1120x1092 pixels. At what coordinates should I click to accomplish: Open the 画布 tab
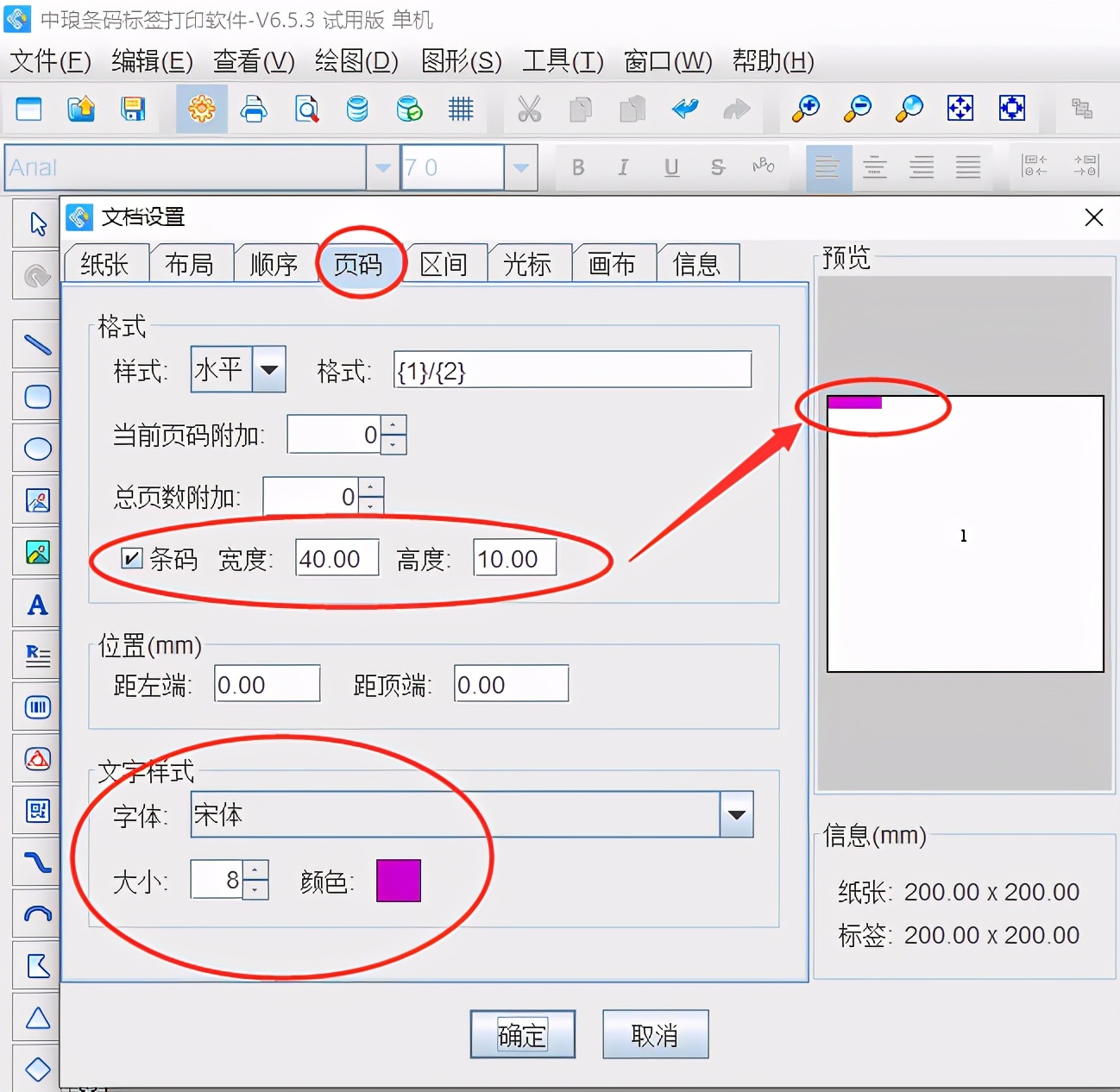click(x=613, y=264)
